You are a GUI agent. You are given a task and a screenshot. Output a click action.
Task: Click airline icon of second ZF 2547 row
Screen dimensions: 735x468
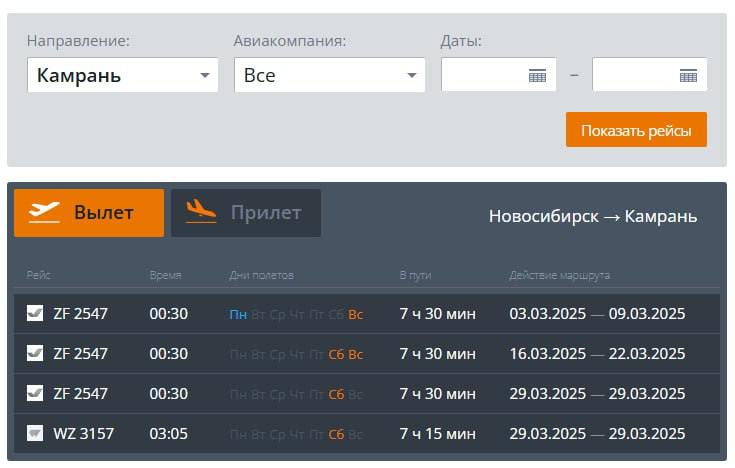coord(35,354)
